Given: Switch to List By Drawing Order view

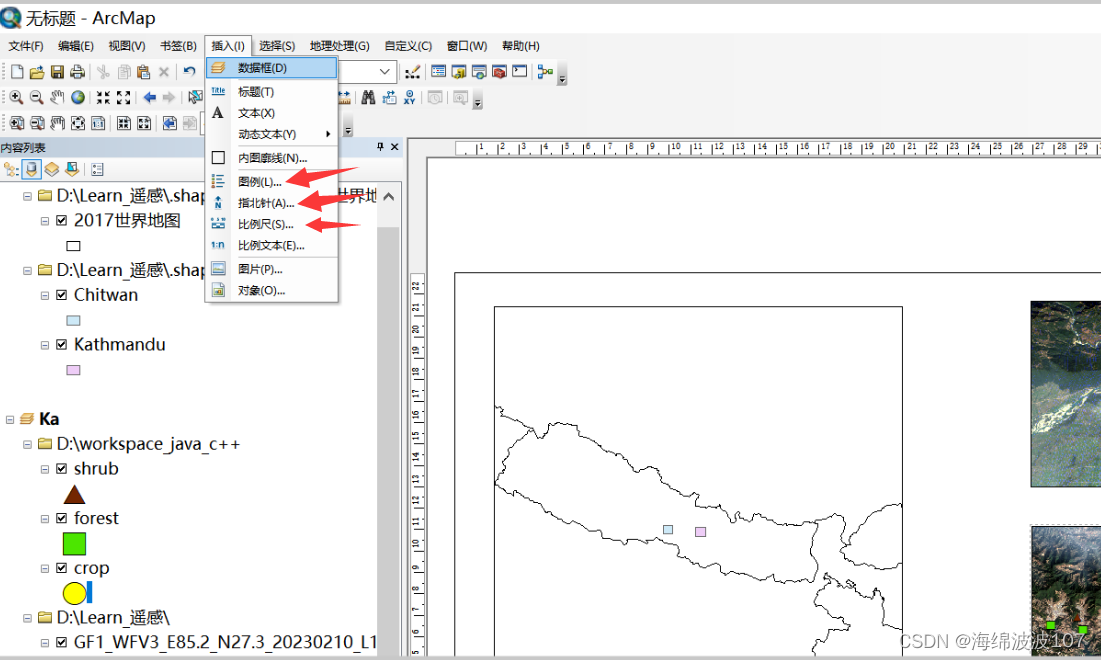Looking at the screenshot, I should (x=11, y=169).
